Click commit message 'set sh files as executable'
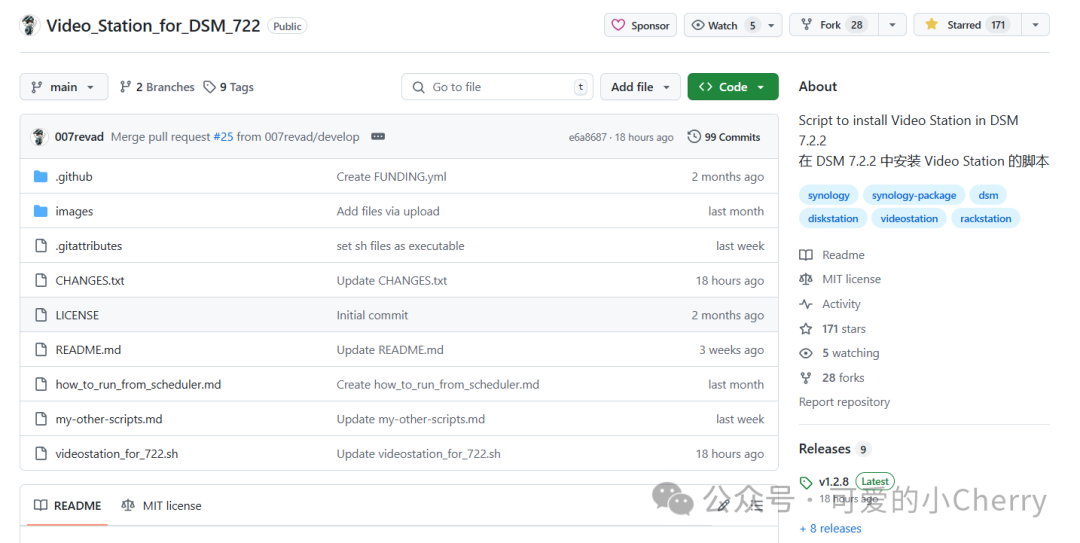The height and width of the screenshot is (543, 1080). click(400, 245)
